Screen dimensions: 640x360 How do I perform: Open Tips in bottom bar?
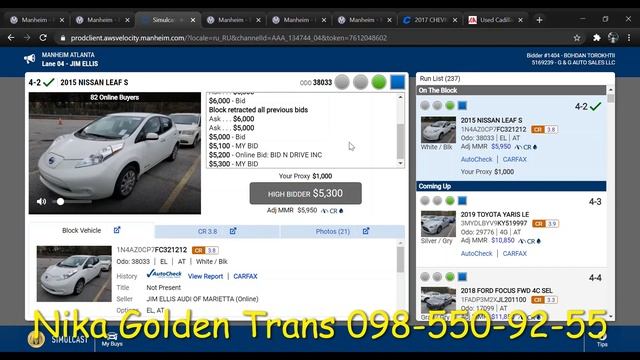[x=602, y=340]
